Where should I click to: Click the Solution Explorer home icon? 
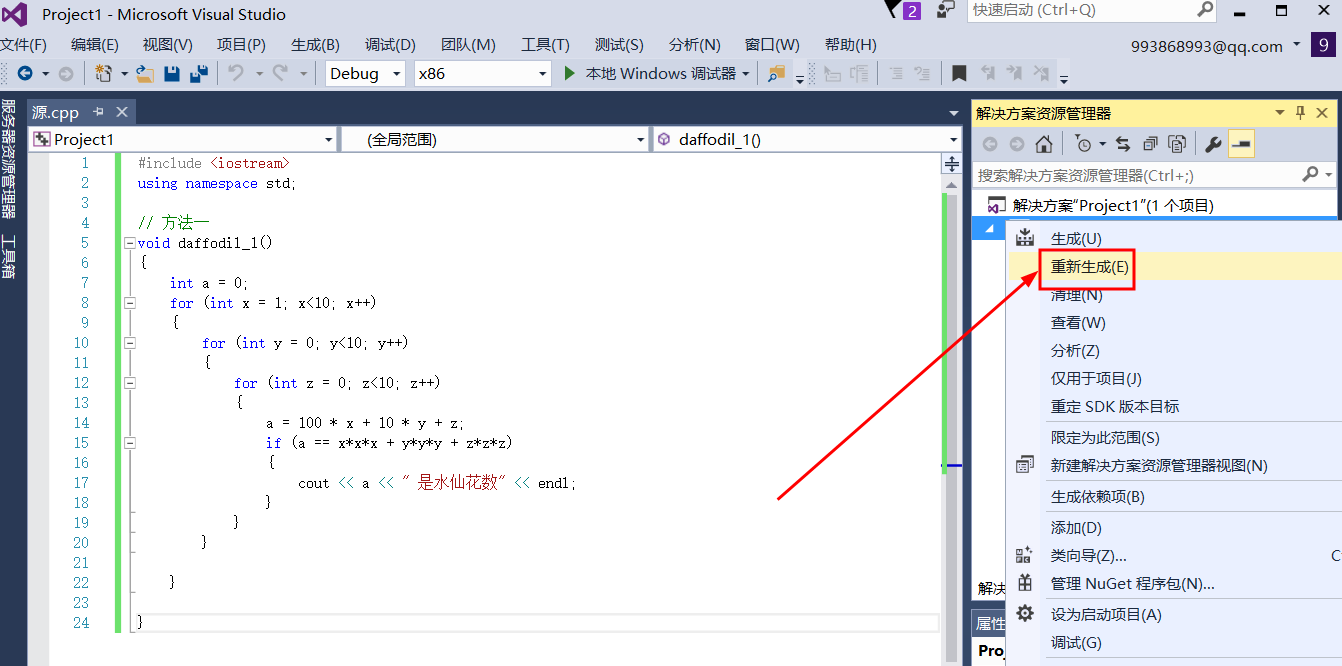coord(1044,144)
